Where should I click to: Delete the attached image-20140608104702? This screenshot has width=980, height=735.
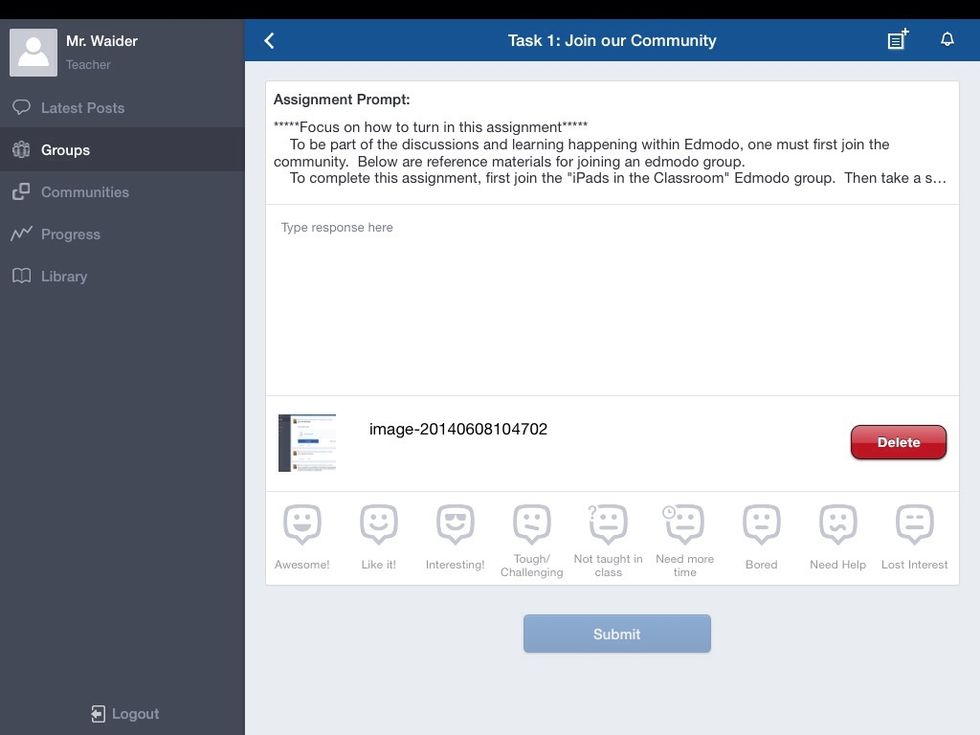(898, 442)
